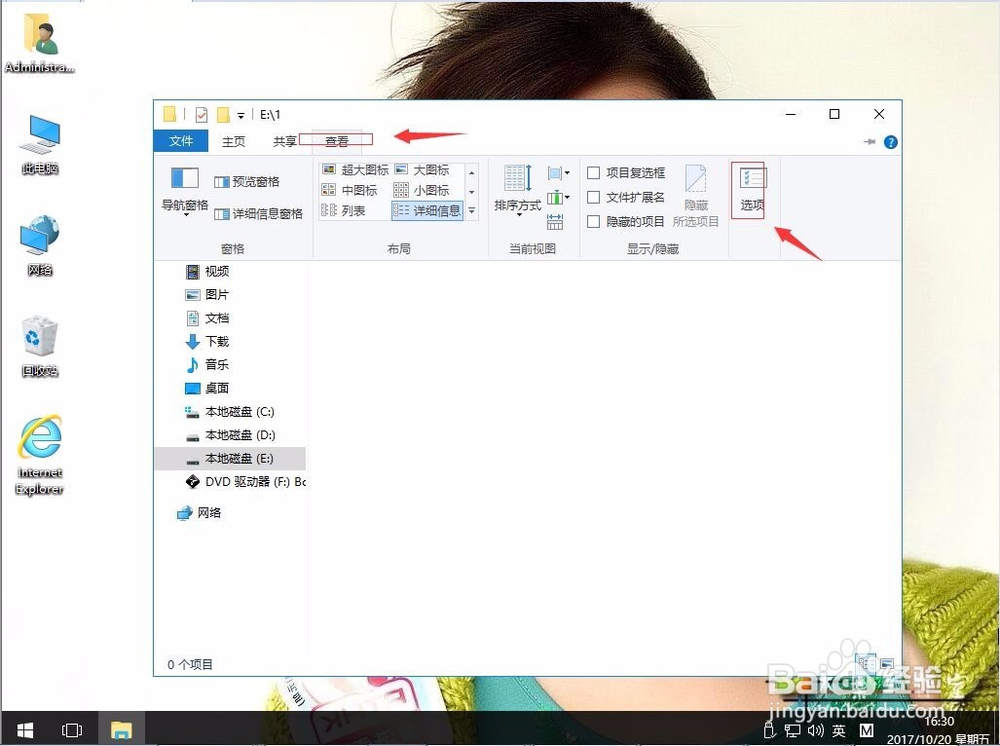Open the 排序方式 sort by menu
Screen dimensions: 1000x746
point(517,190)
